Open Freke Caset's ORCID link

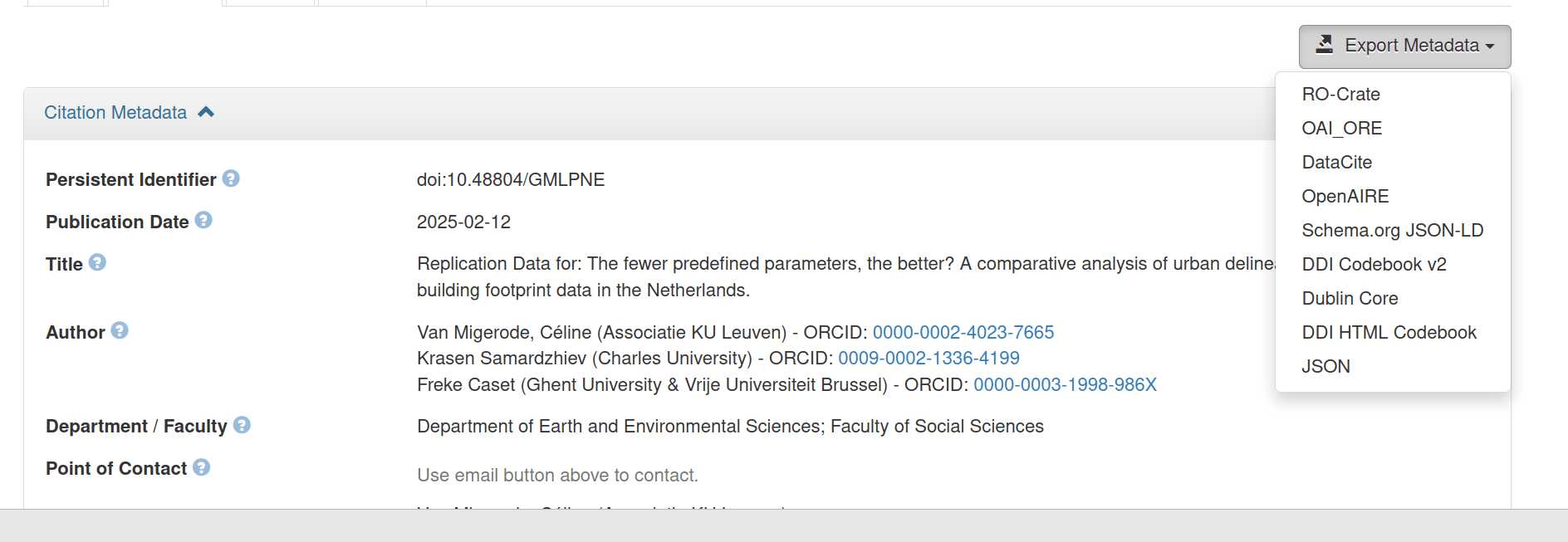coord(1065,385)
